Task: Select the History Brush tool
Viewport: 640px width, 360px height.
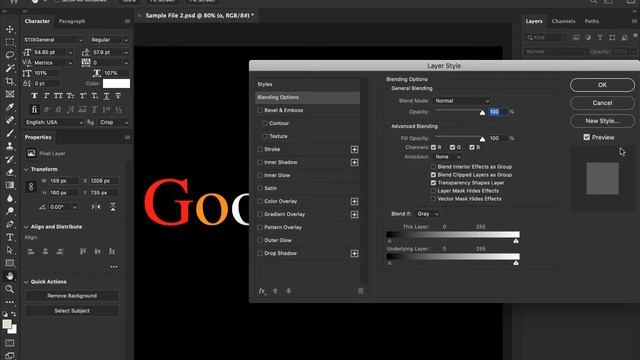Action: (x=10, y=159)
